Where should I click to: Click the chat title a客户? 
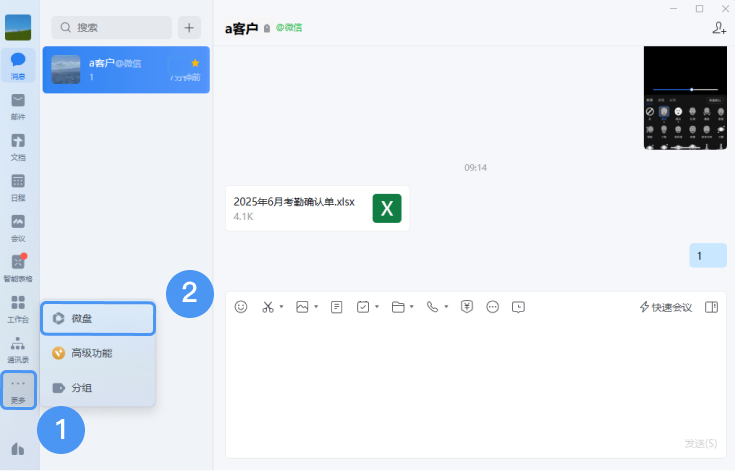(241, 29)
